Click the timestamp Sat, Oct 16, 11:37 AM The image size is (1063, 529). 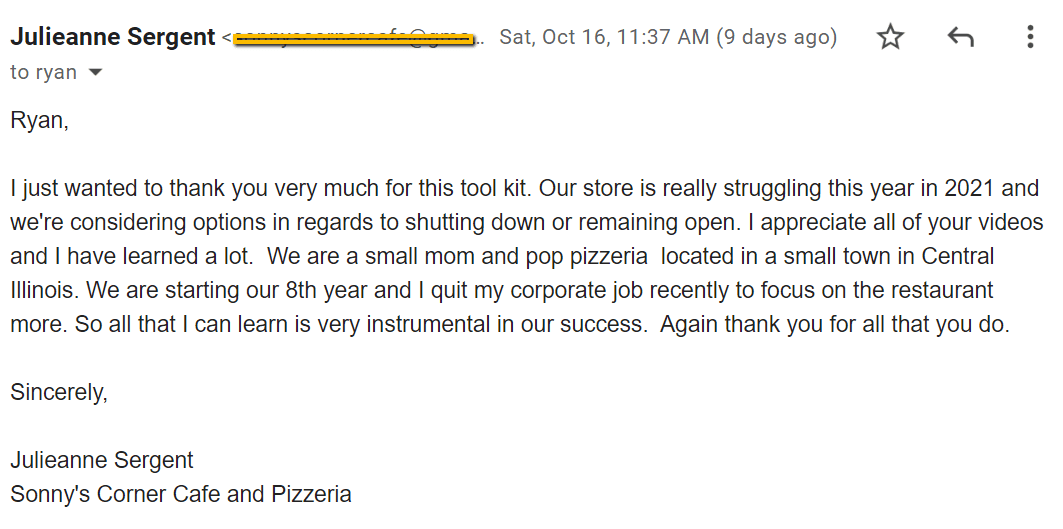(604, 37)
